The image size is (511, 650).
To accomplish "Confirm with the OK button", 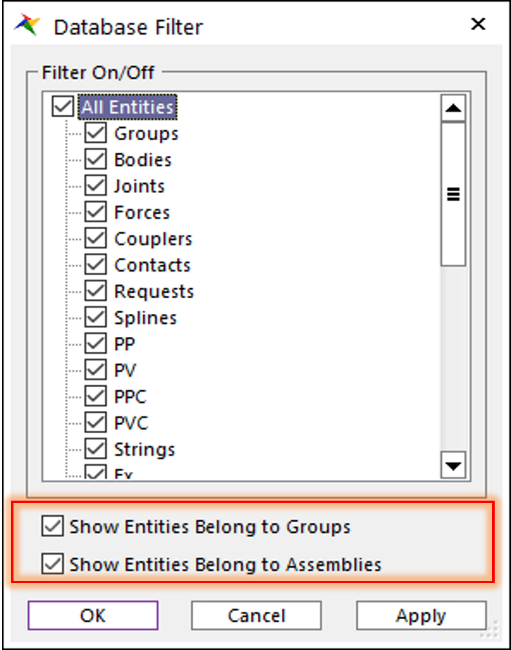I will [93, 616].
